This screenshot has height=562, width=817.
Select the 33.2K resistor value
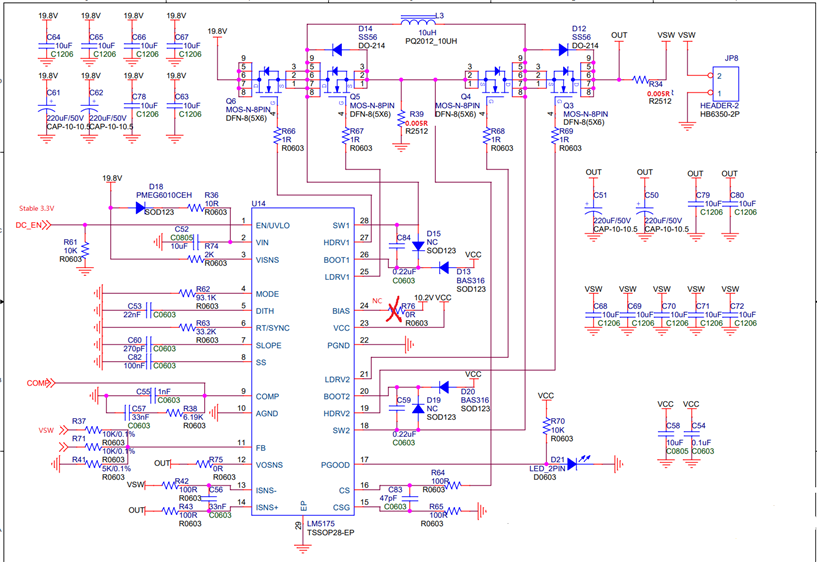[x=207, y=331]
